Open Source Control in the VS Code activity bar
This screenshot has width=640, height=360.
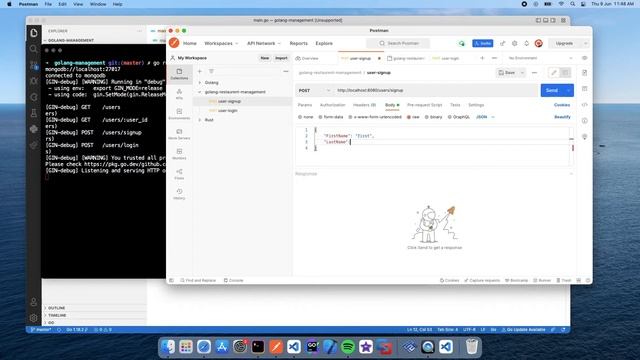[33, 65]
